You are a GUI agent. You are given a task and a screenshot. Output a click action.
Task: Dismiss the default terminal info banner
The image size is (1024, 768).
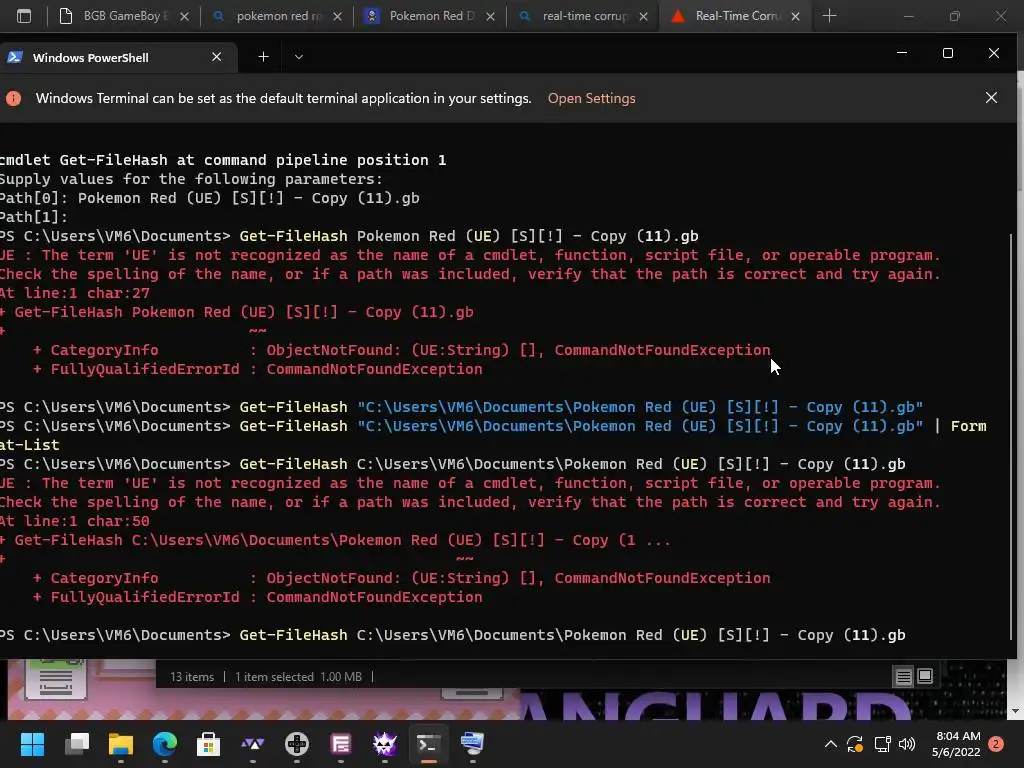[991, 97]
